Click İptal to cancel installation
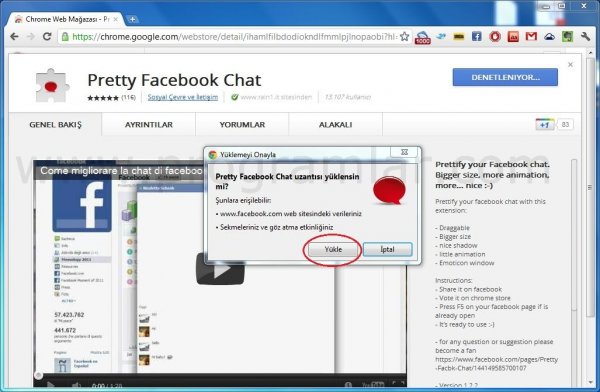Image resolution: width=600 pixels, height=392 pixels. point(387,250)
